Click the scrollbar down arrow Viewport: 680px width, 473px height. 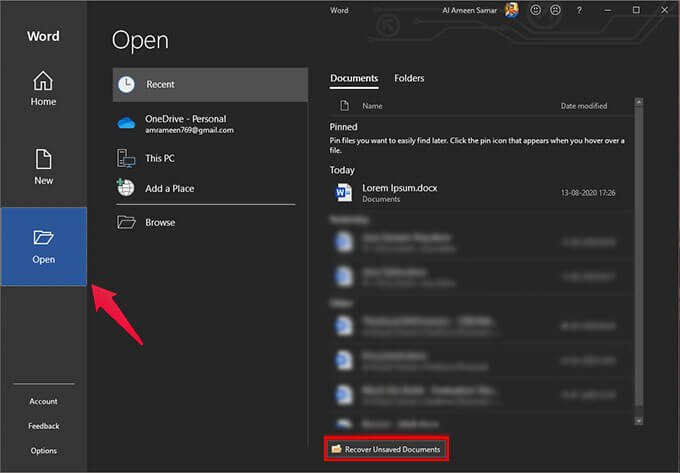pyautogui.click(x=638, y=421)
